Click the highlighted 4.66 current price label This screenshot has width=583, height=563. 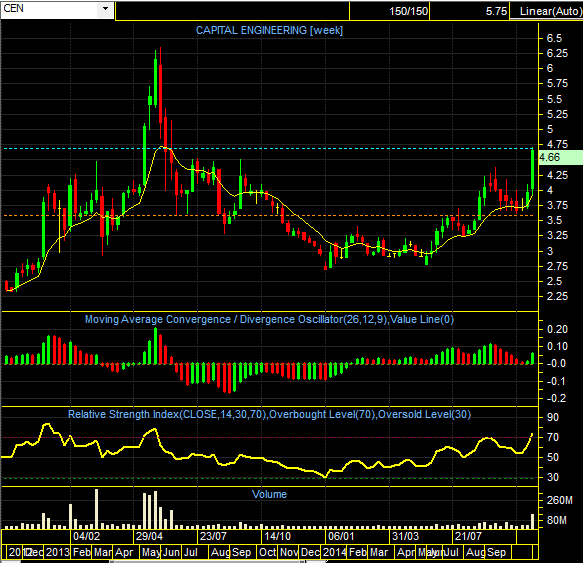(x=560, y=157)
